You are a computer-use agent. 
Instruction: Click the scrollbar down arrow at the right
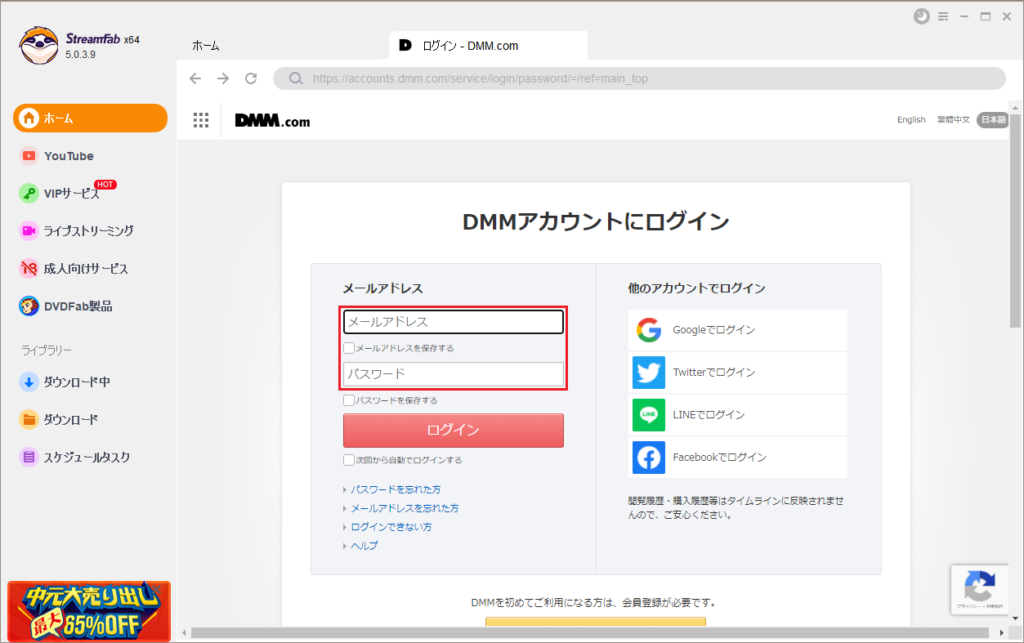pyautogui.click(x=1015, y=618)
